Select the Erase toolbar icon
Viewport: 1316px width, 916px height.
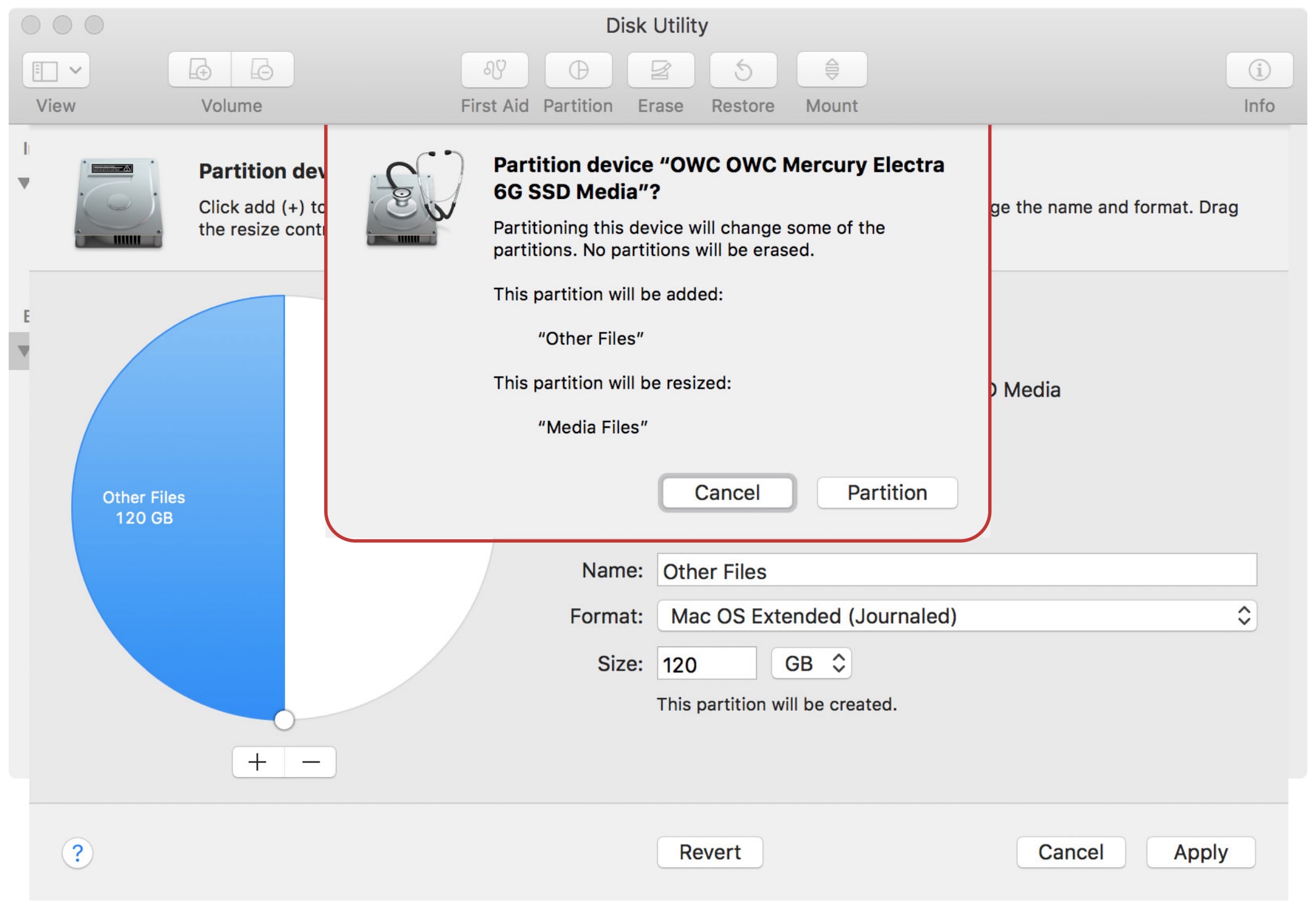[660, 70]
